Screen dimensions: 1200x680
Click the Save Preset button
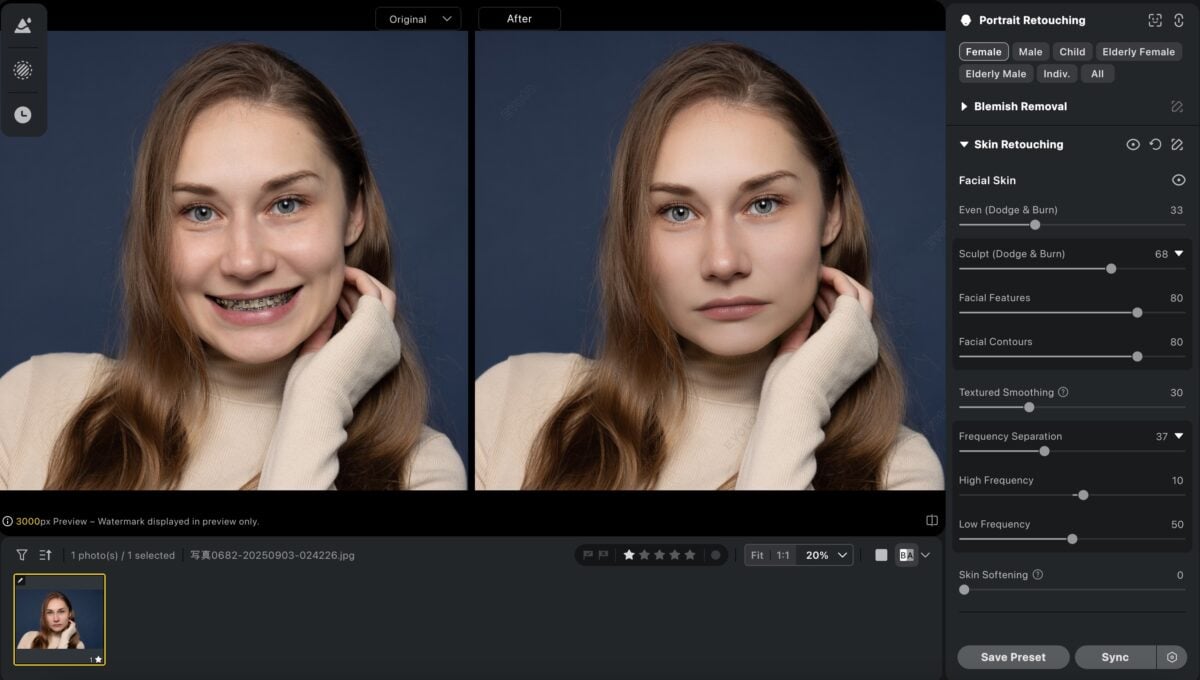click(1013, 657)
